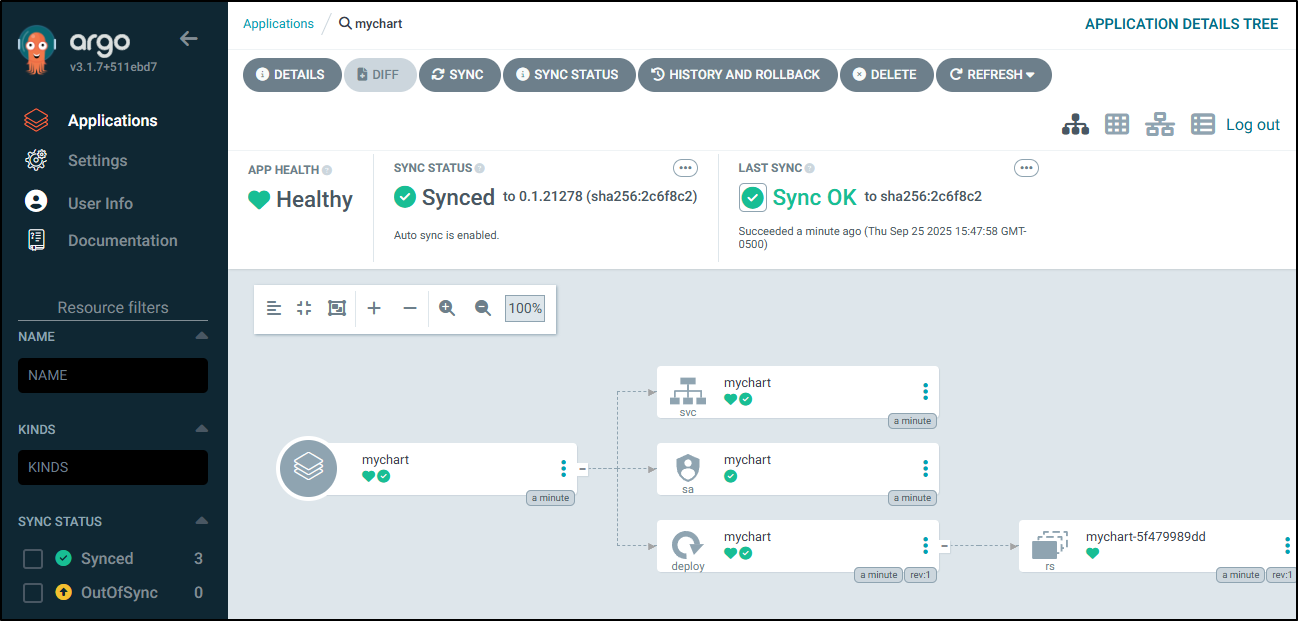Click the zoom in magnifier icon
Image resolution: width=1298 pixels, height=621 pixels.
(447, 308)
